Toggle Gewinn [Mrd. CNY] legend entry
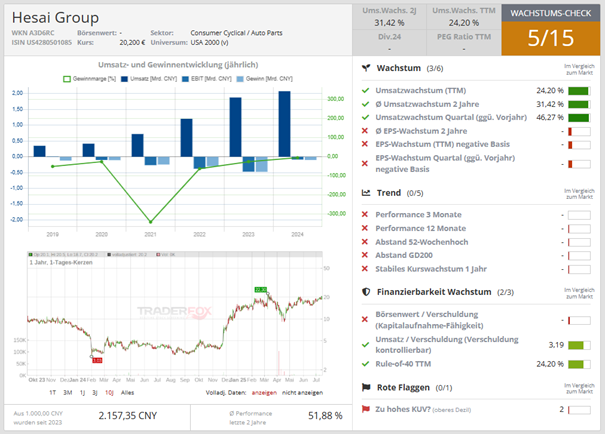The image size is (605, 434). [264, 79]
